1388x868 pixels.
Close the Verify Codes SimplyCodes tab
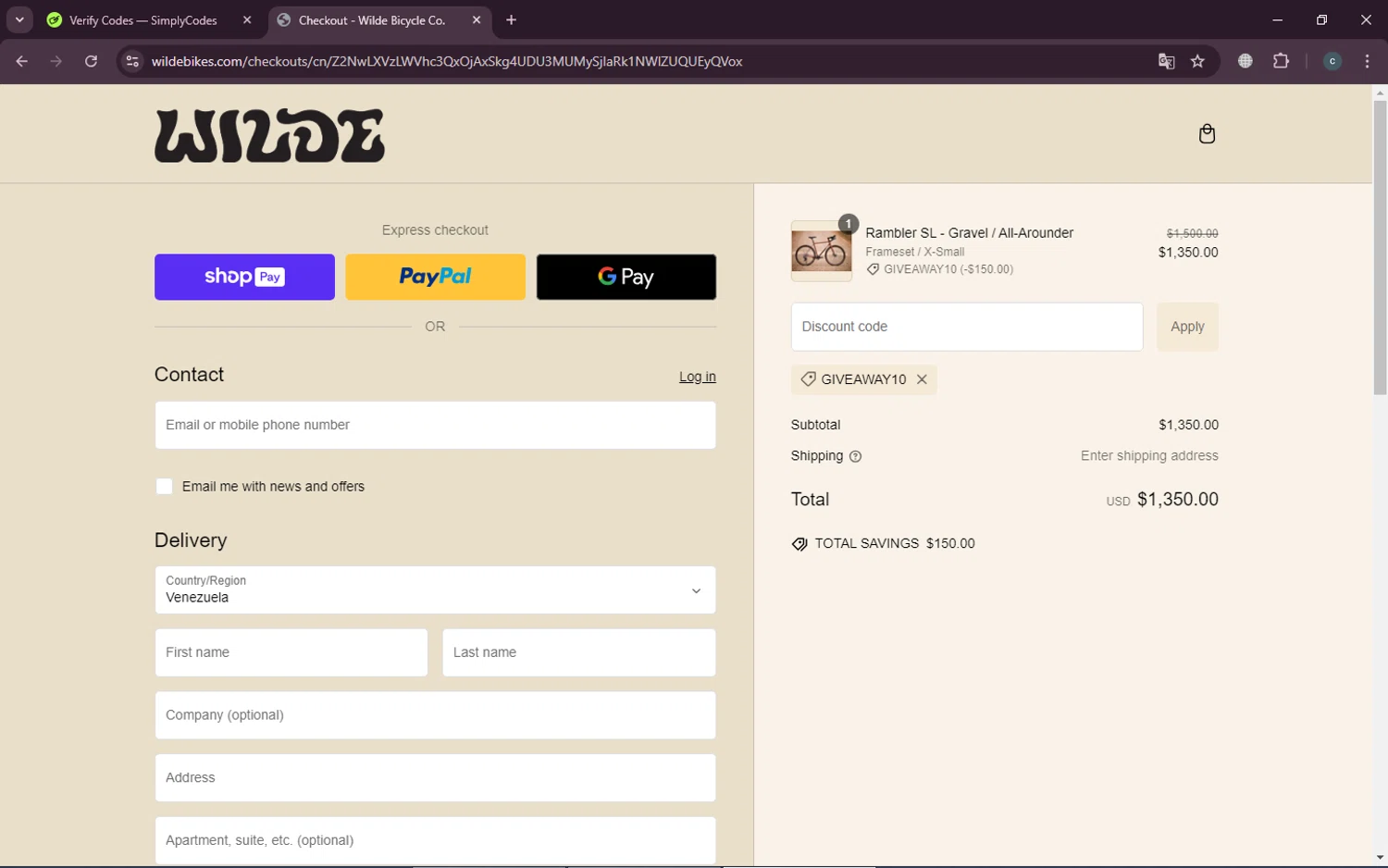point(247,19)
